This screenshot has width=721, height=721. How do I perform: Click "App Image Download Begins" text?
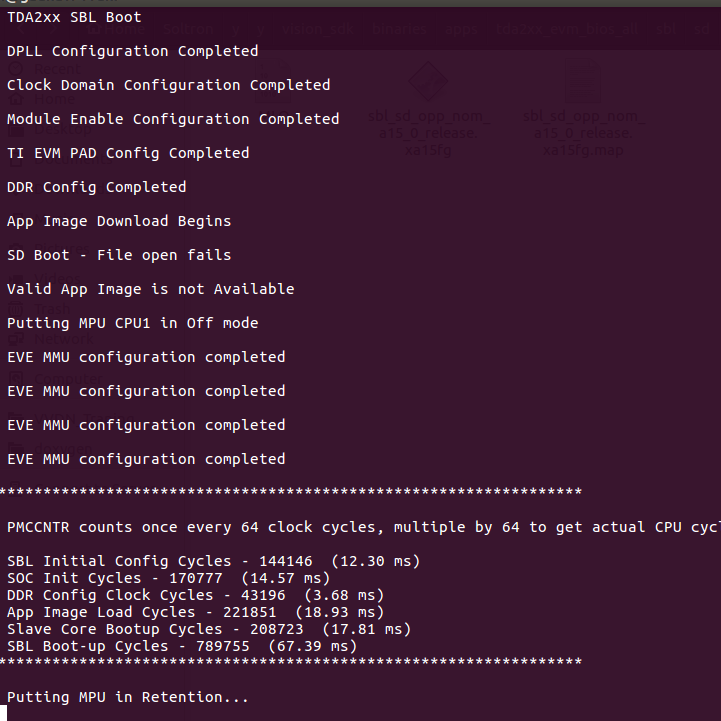119,221
